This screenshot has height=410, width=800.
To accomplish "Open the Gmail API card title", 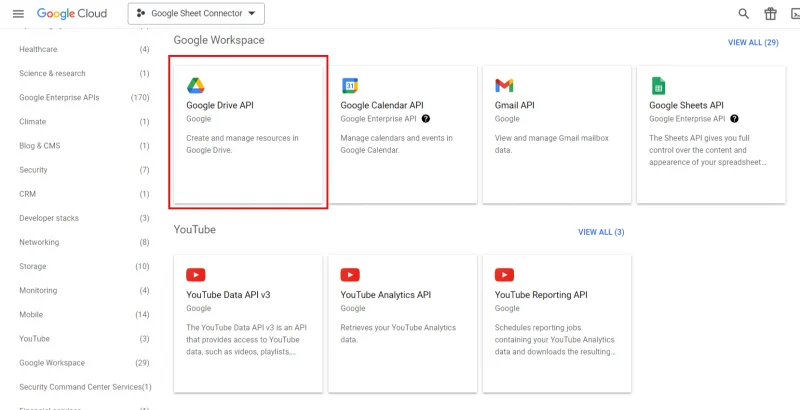I will tap(515, 106).
